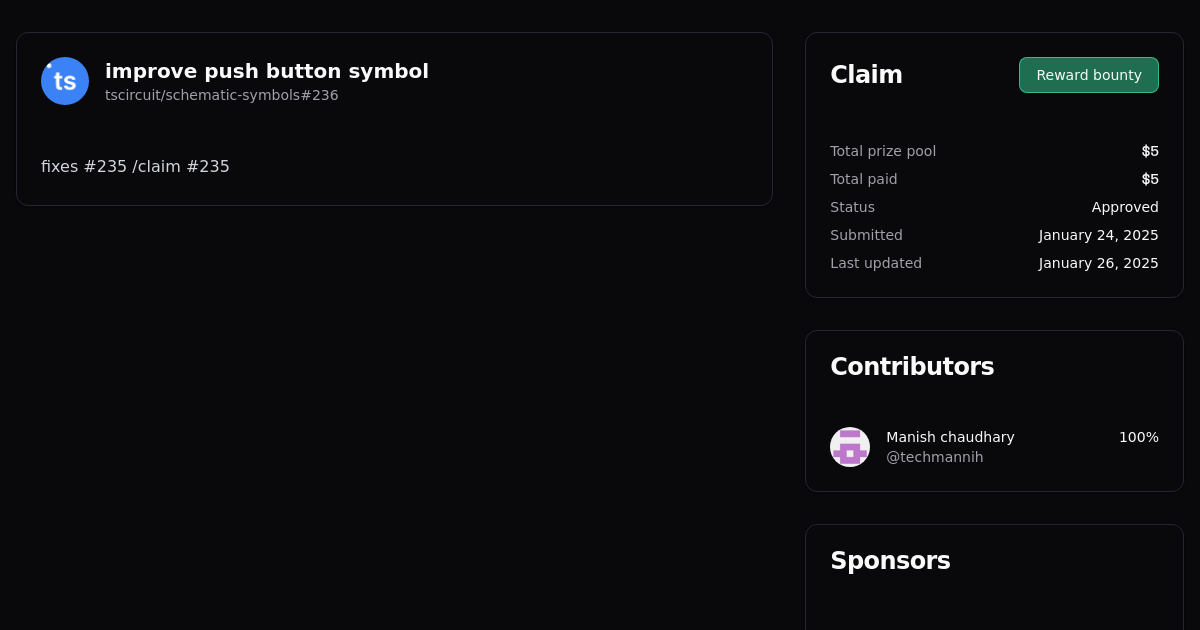The image size is (1200, 630).
Task: Click the Contributors section heading
Action: pos(912,367)
